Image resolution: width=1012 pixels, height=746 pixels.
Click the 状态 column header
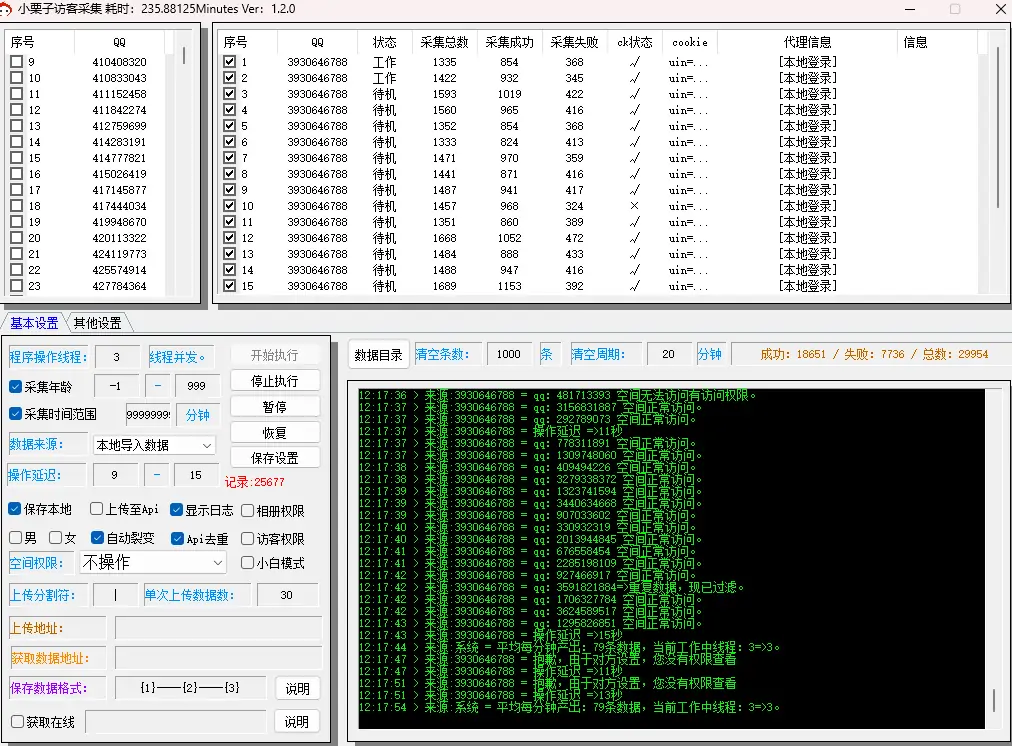(385, 43)
